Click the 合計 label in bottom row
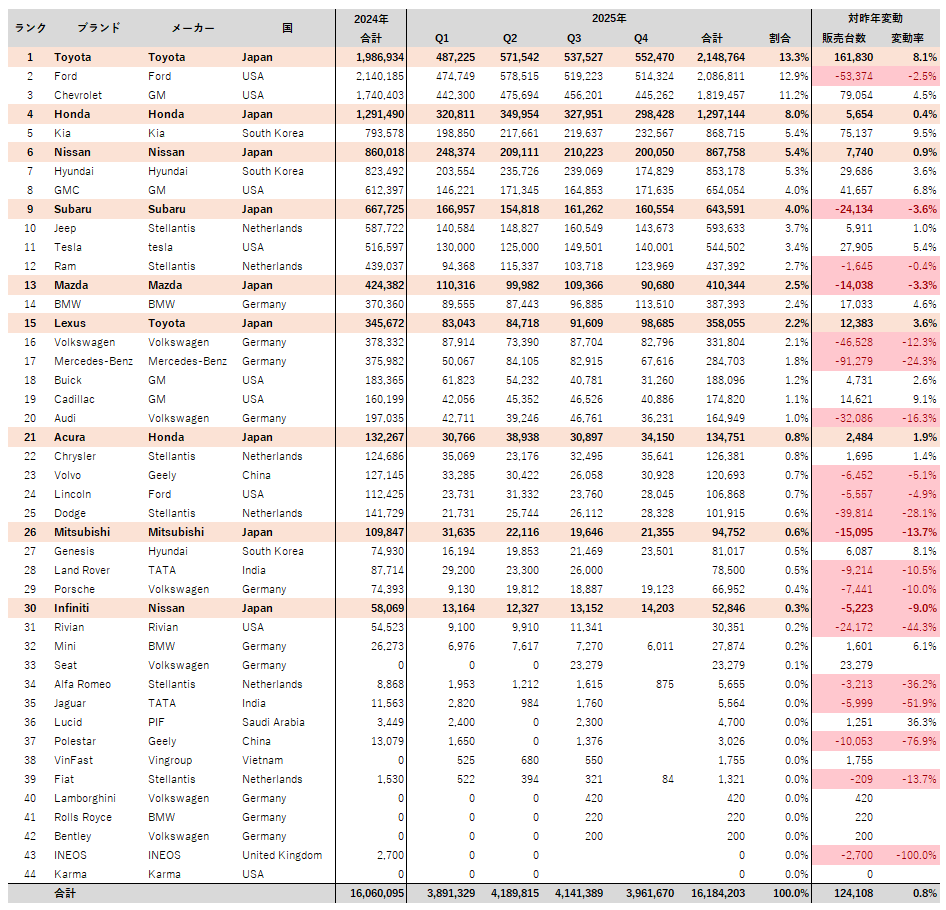 pos(64,893)
